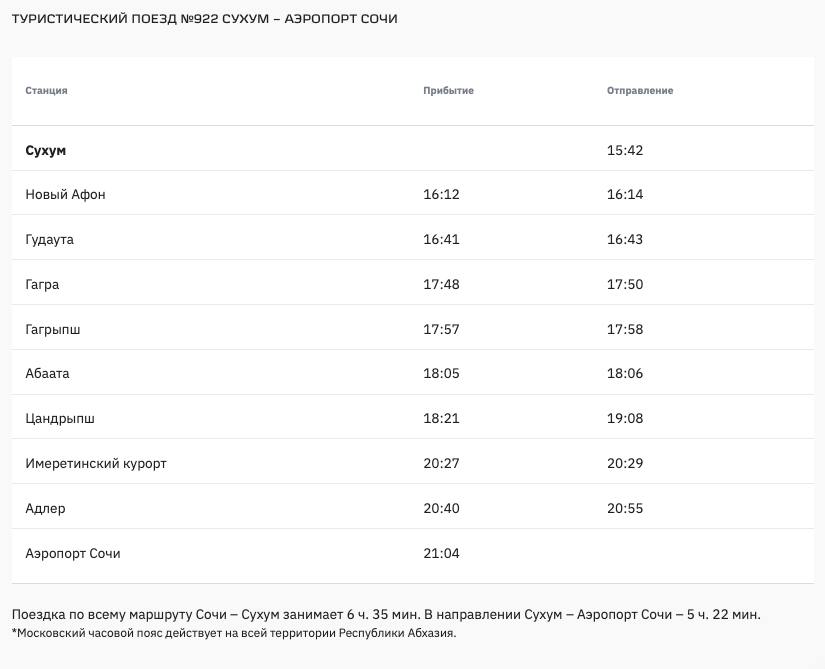Image resolution: width=825 pixels, height=669 pixels.
Task: Click the Сухум station name
Action: (46, 150)
